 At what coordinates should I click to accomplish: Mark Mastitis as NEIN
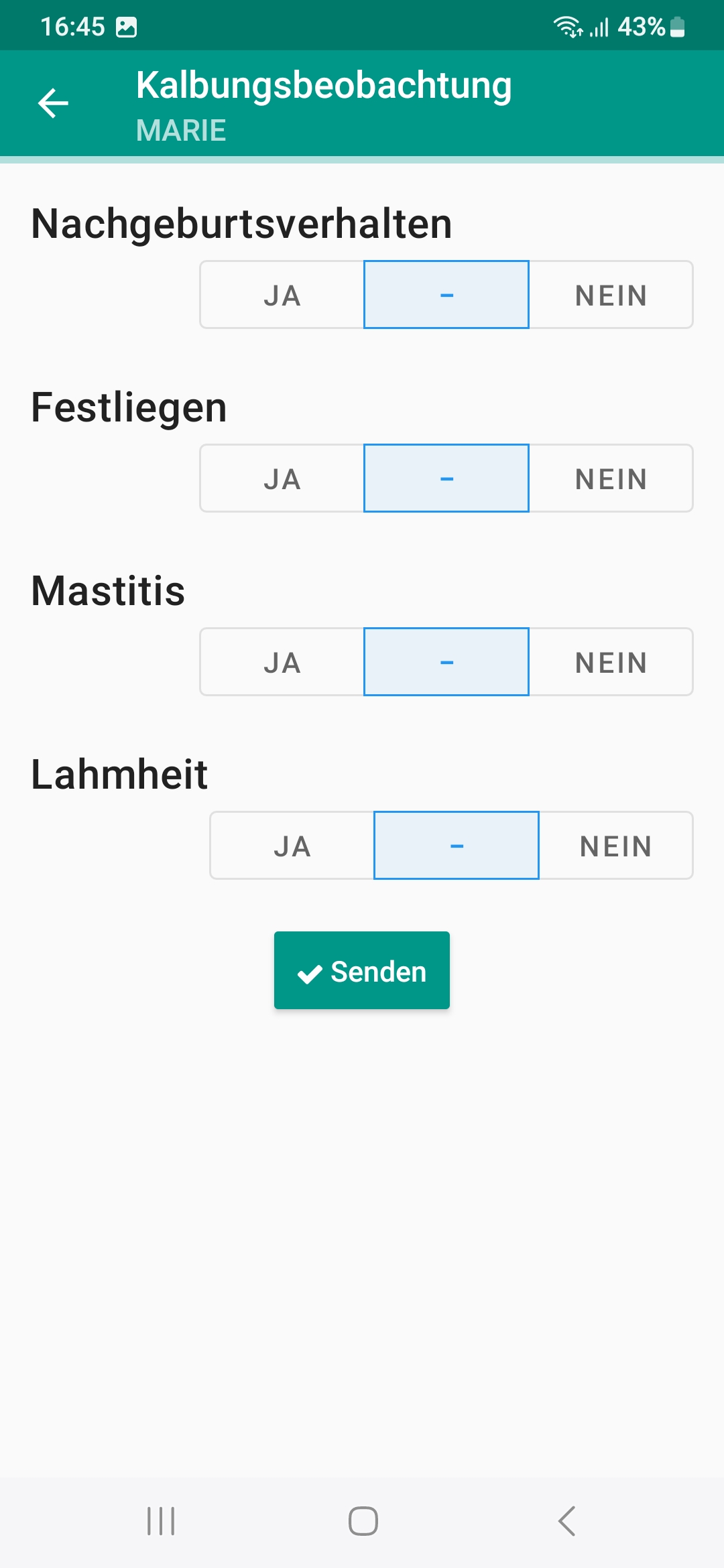point(611,662)
